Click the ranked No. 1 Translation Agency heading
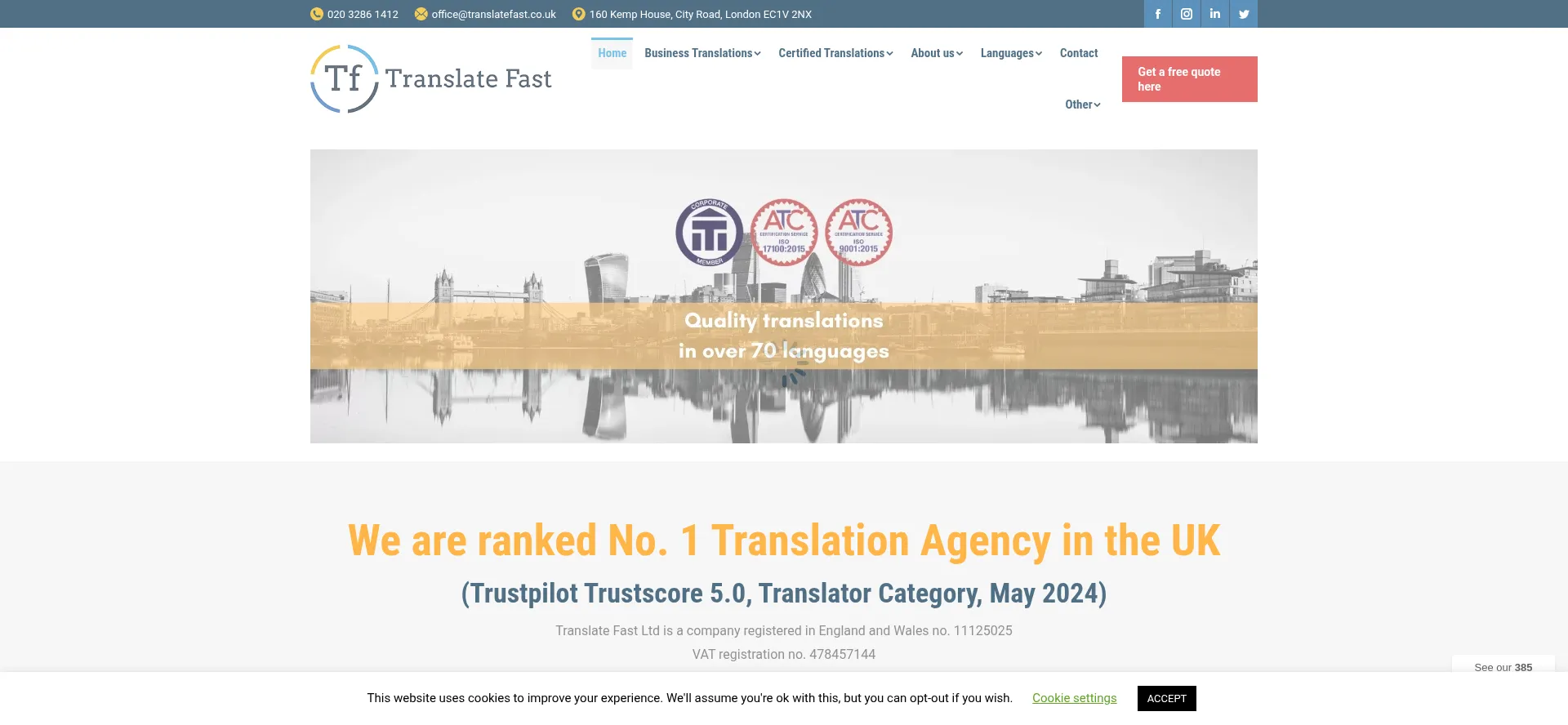1568x725 pixels. point(784,540)
